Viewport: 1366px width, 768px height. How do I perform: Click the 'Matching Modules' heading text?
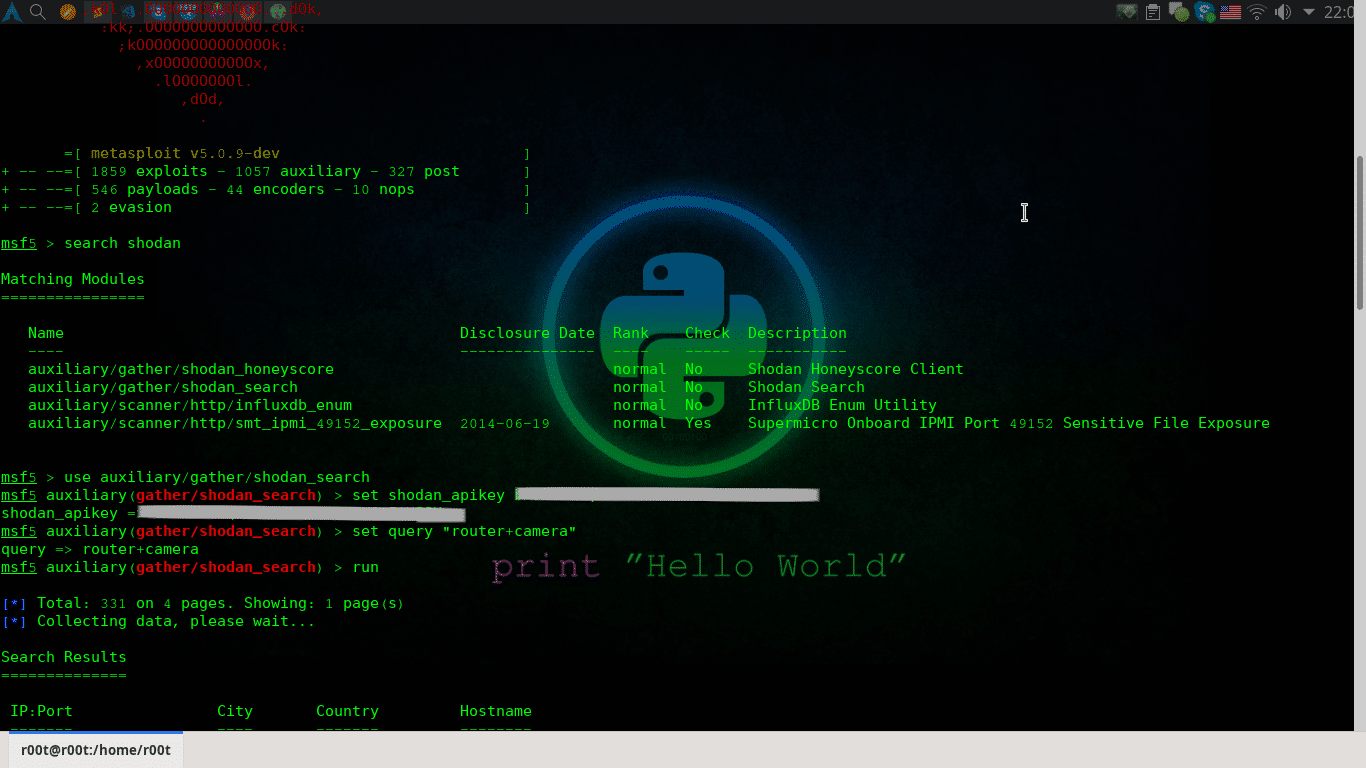[x=72, y=279]
